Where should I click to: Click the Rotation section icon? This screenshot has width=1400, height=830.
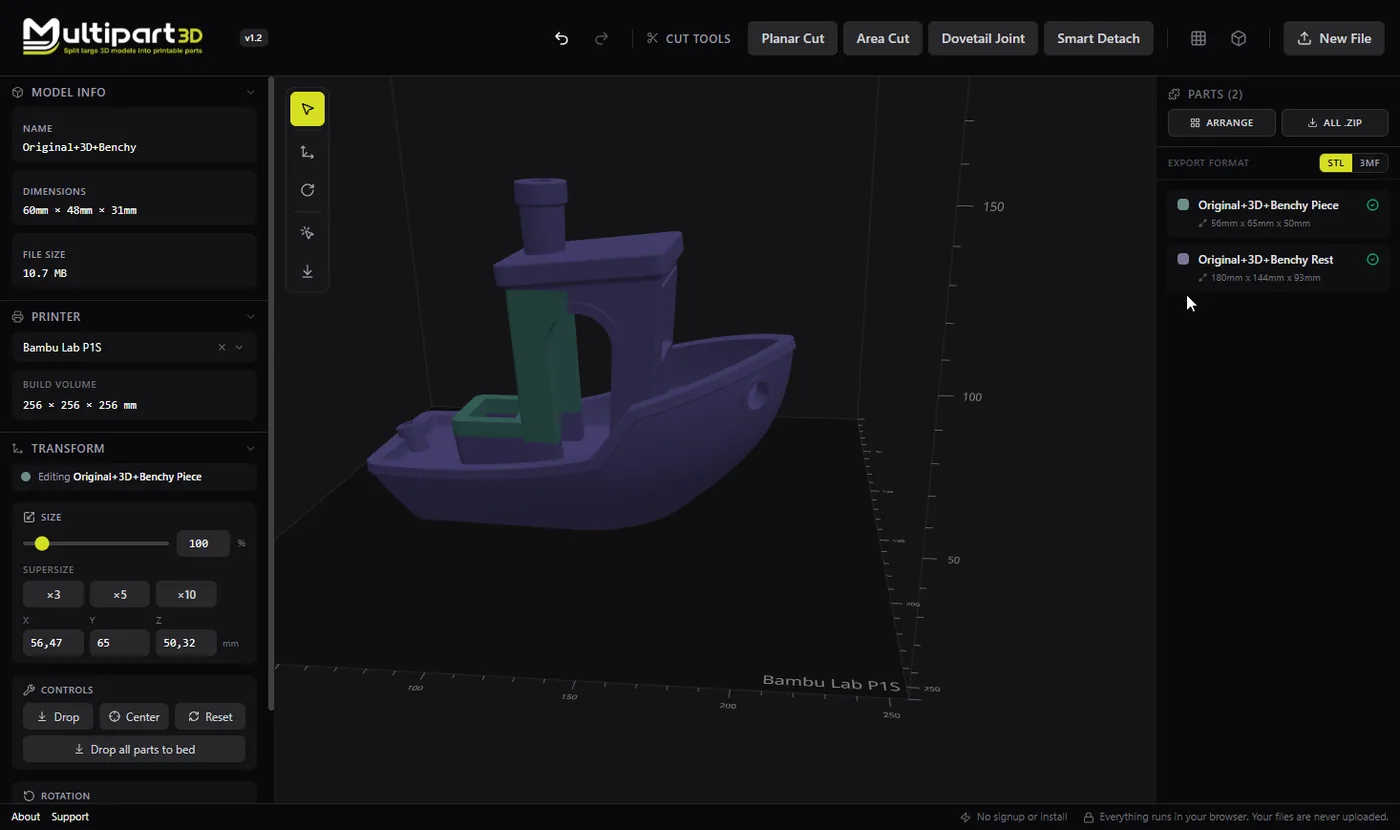pos(29,796)
